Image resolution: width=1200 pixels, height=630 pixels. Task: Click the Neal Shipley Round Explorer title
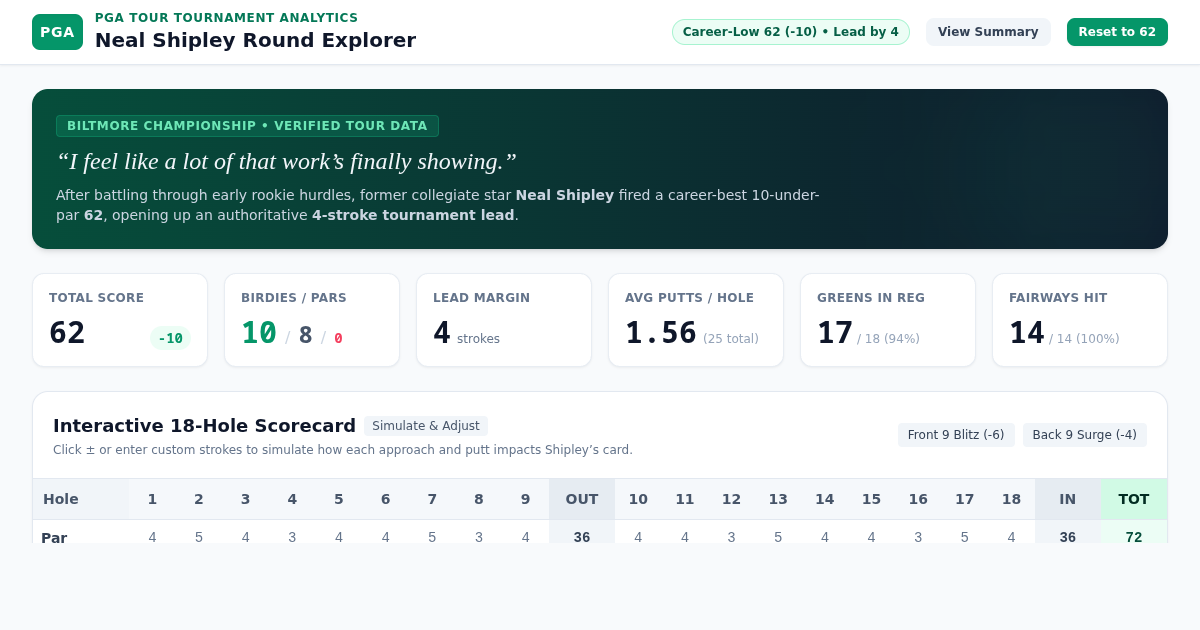tap(255, 40)
